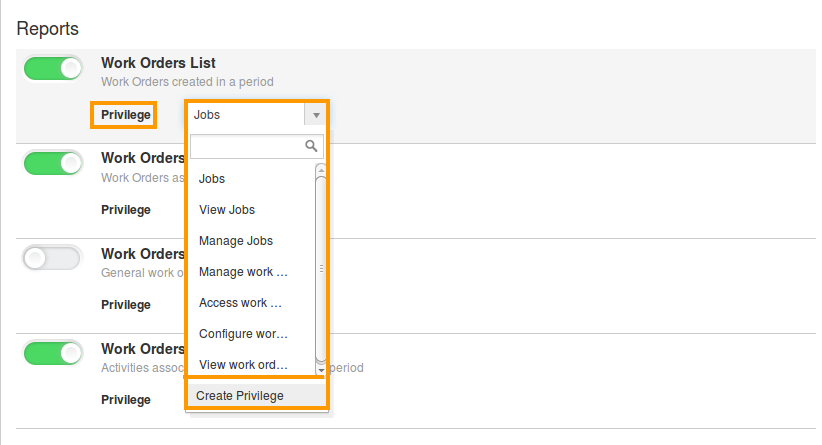
Task: Click the privilege search input field
Action: click(x=257, y=146)
